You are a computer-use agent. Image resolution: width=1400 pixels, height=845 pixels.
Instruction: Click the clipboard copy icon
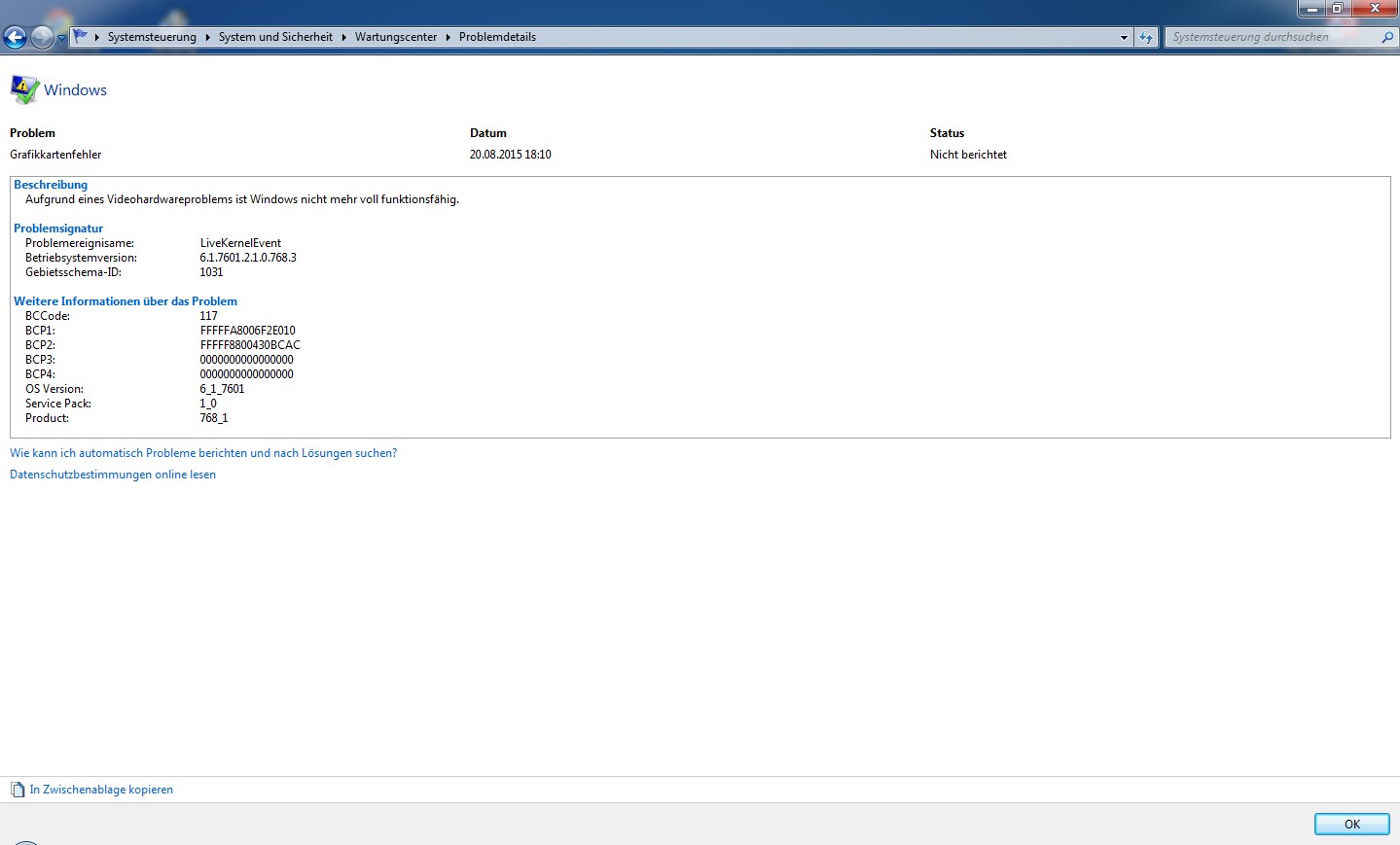(18, 790)
